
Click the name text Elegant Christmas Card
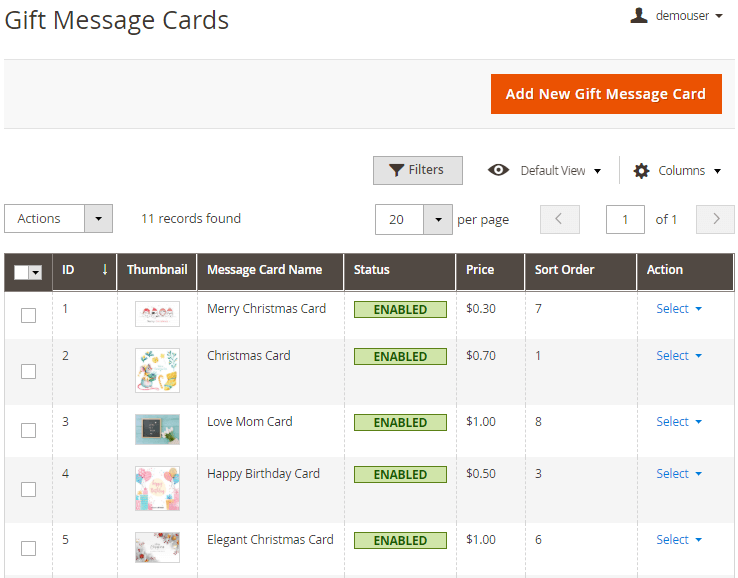[270, 540]
